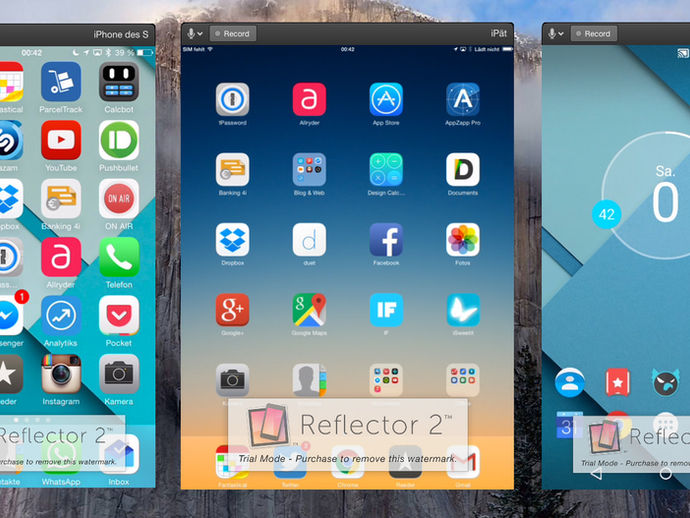Tap the Telefon app on iPhone
The width and height of the screenshot is (690, 518).
point(119,257)
